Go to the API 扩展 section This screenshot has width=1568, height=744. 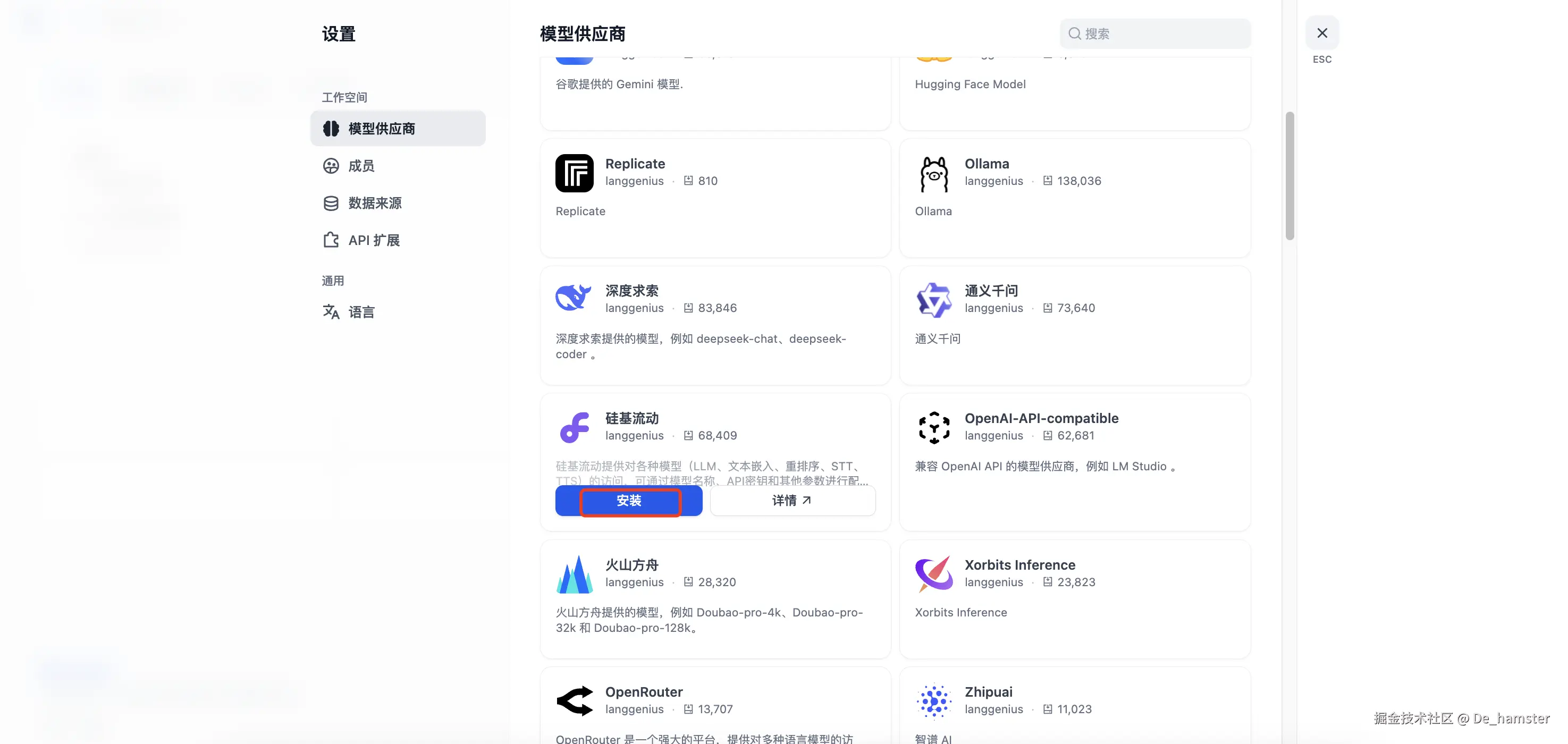[373, 240]
